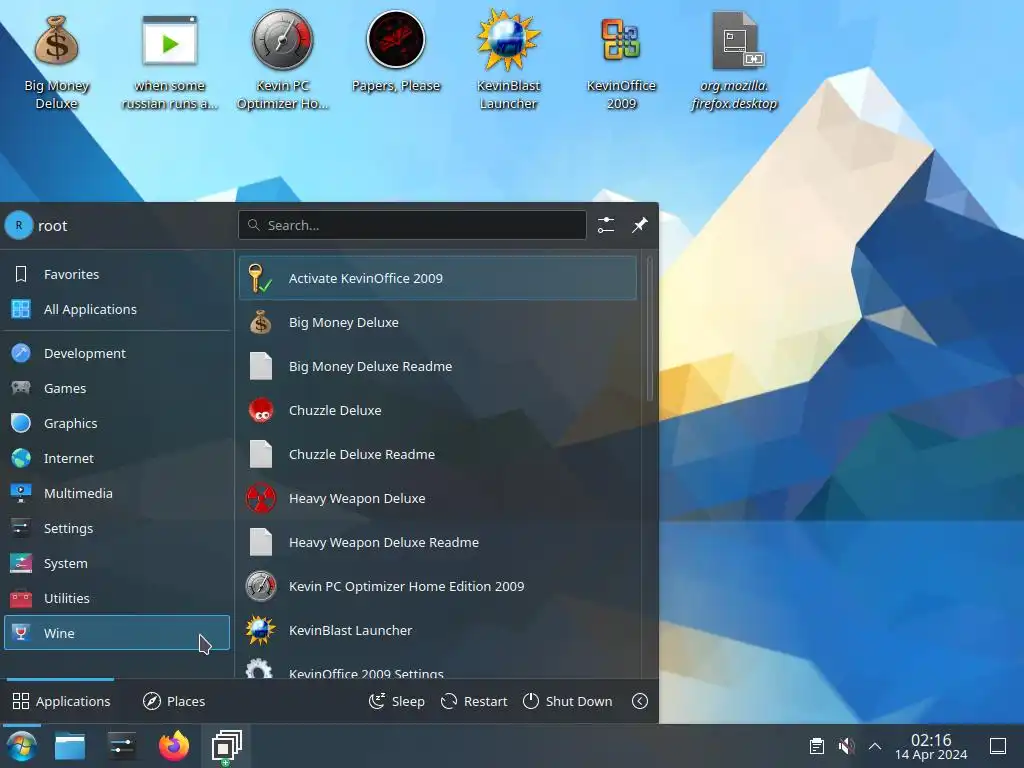The height and width of the screenshot is (768, 1024).
Task: Click the Sleep button
Action: click(397, 701)
